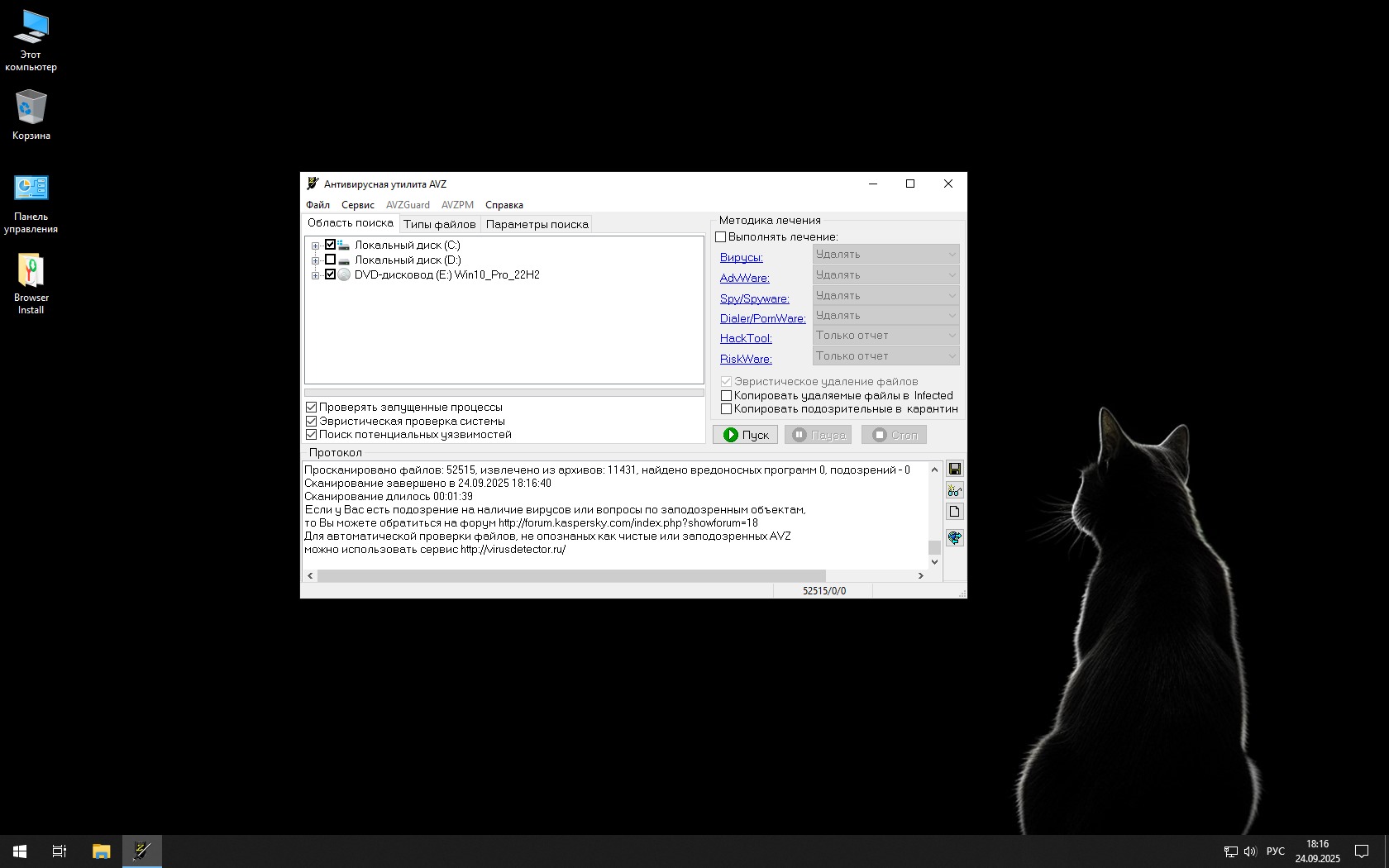The height and width of the screenshot is (868, 1389).
Task: Select 'Панель управления' desktop icon
Action: click(x=31, y=203)
